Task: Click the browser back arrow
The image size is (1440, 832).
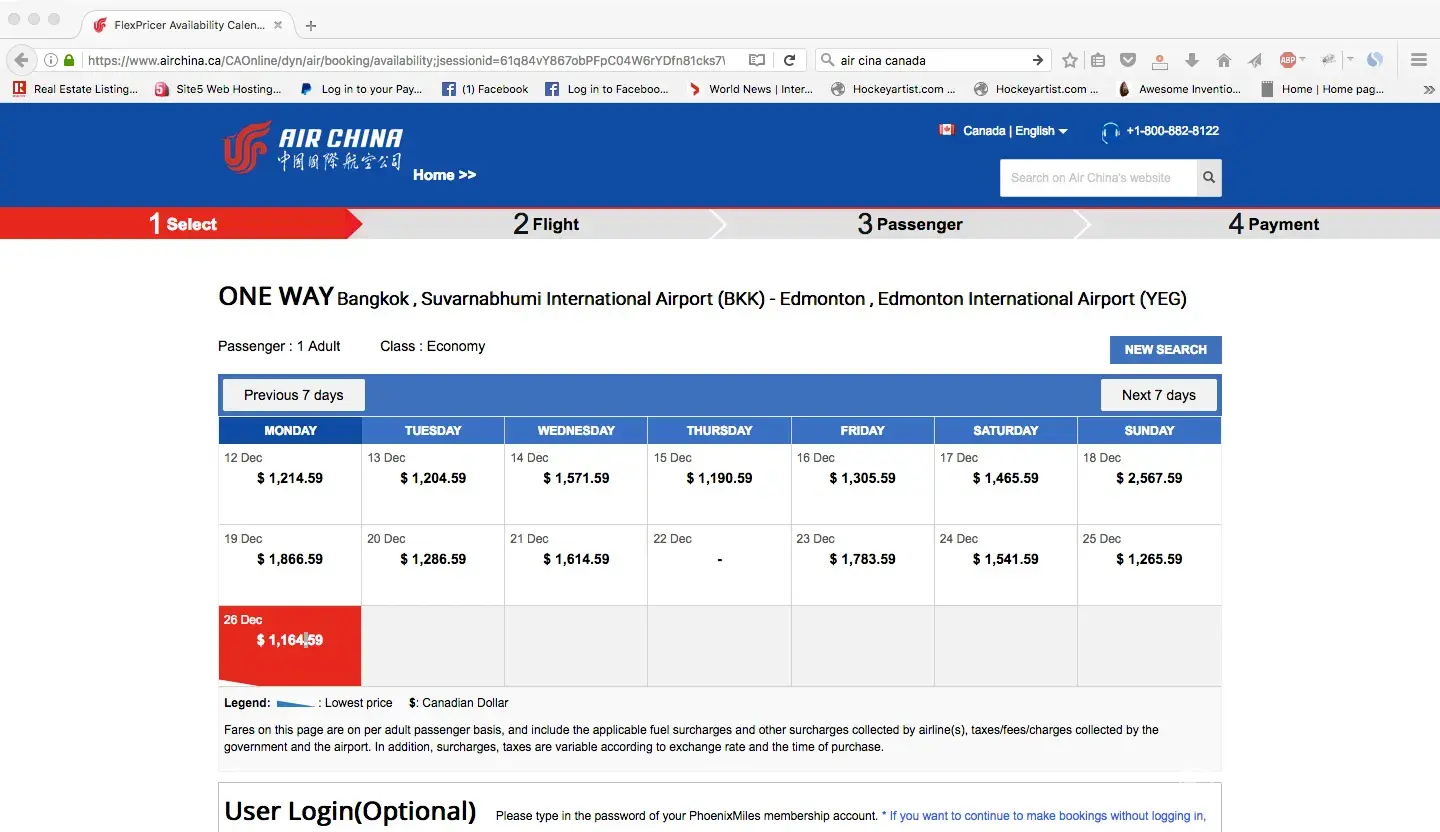Action: coord(21,60)
